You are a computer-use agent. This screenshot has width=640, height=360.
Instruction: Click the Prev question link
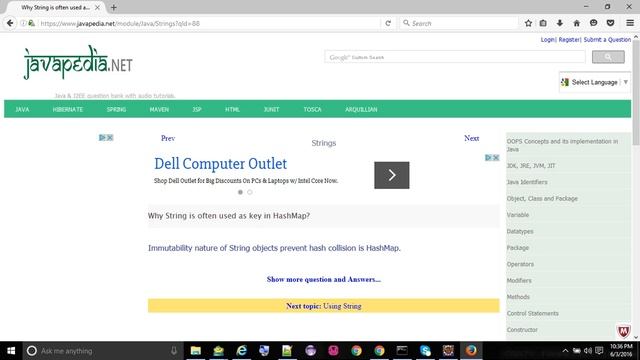[x=168, y=138]
